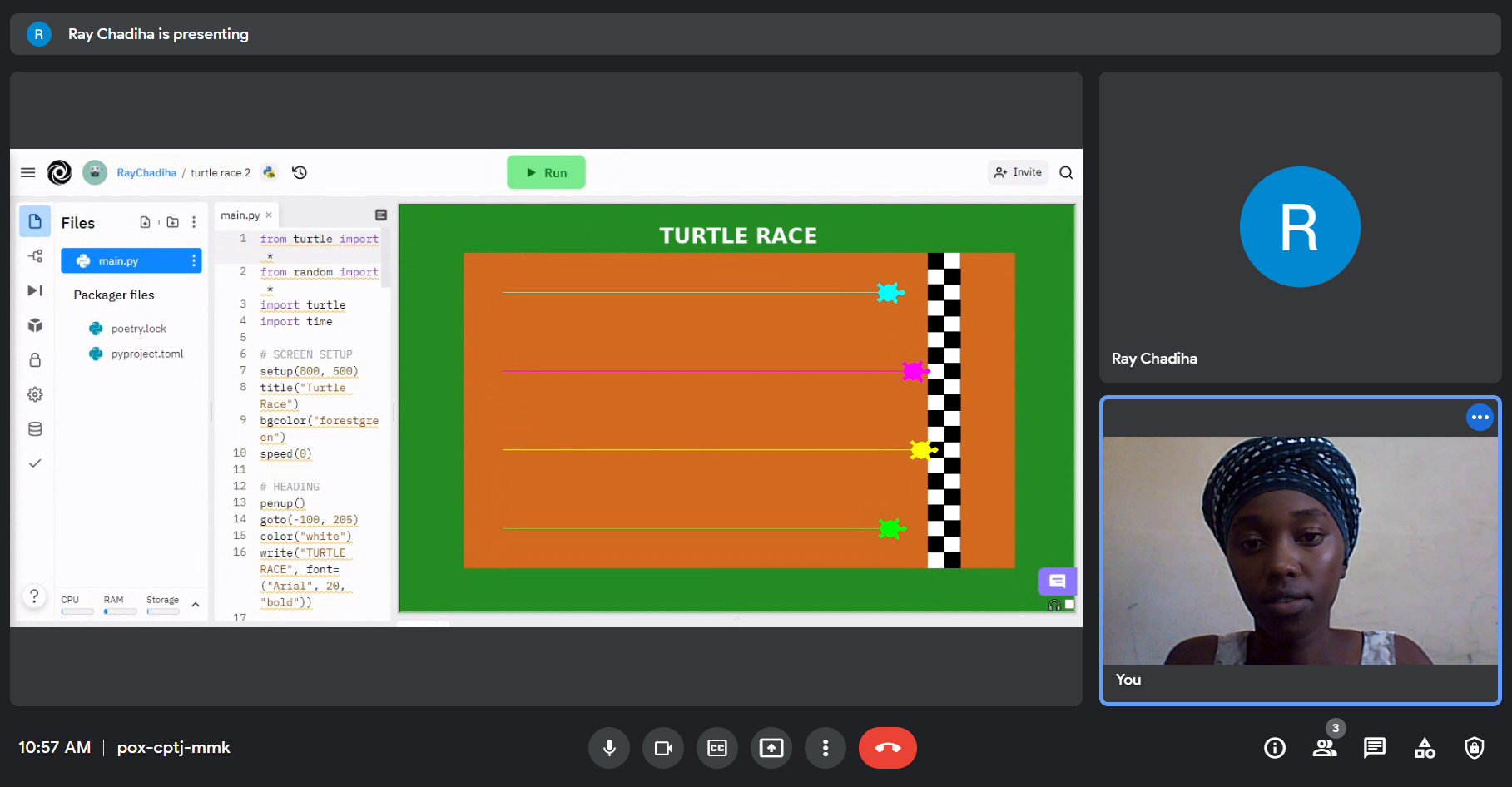The height and width of the screenshot is (787, 1512).
Task: Open the Settings gear sidebar icon
Action: pyautogui.click(x=35, y=394)
